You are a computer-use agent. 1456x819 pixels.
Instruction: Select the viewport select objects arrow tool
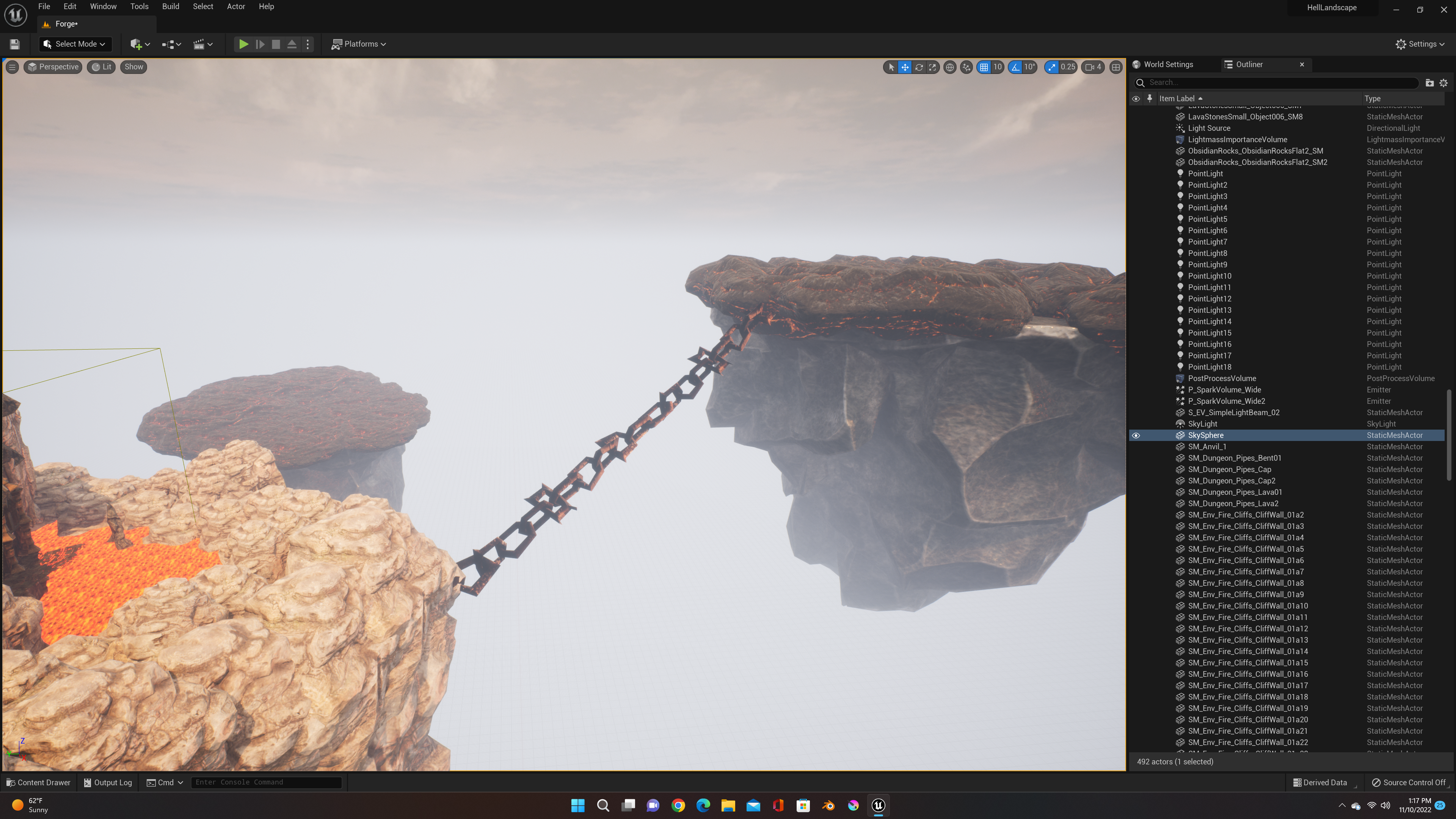tap(891, 67)
